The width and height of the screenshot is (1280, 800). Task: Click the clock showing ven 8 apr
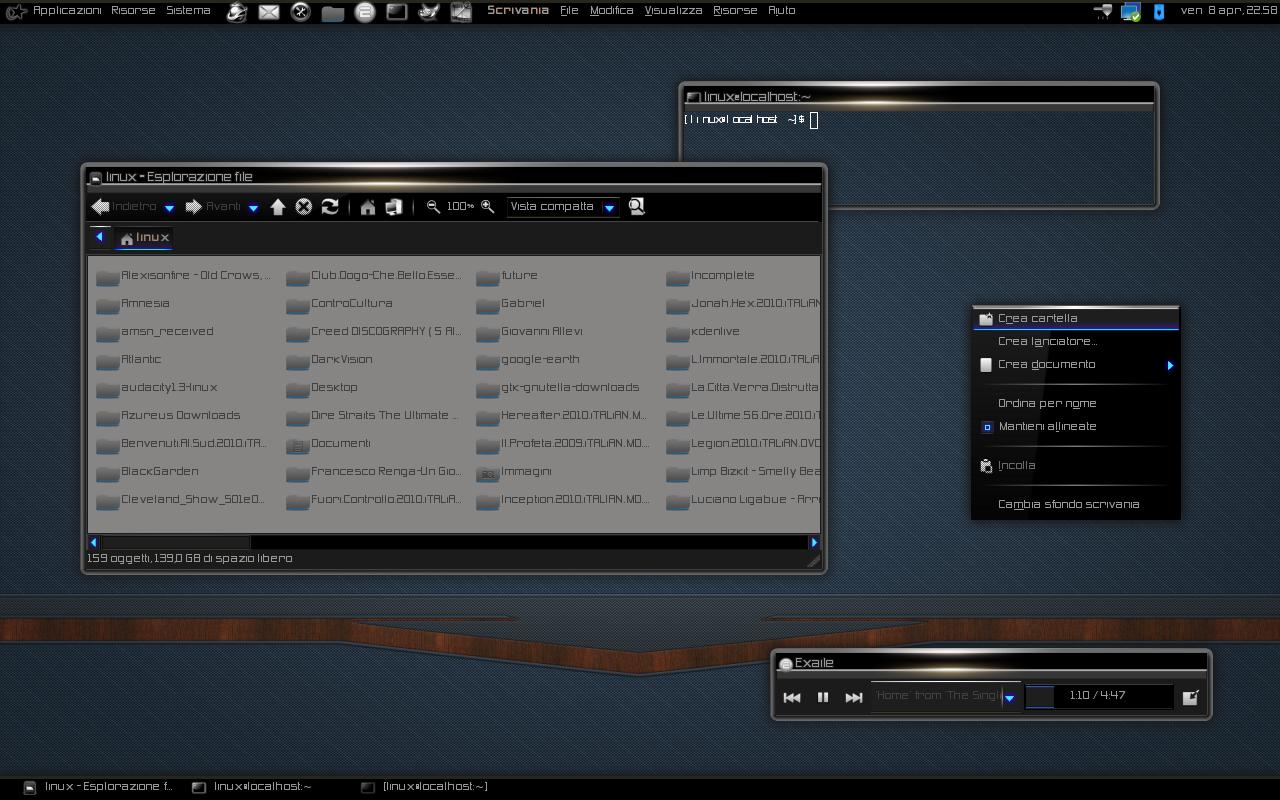click(1227, 10)
